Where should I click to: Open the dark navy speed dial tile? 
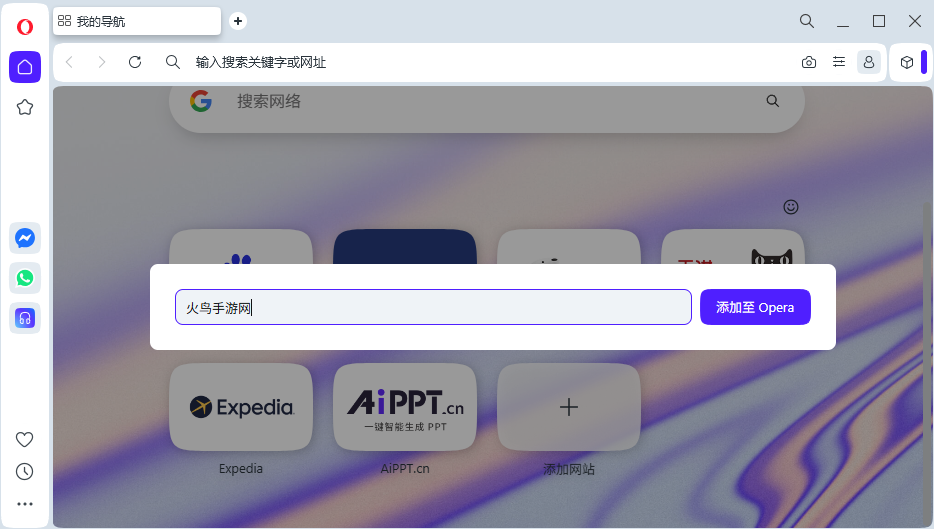pos(405,247)
